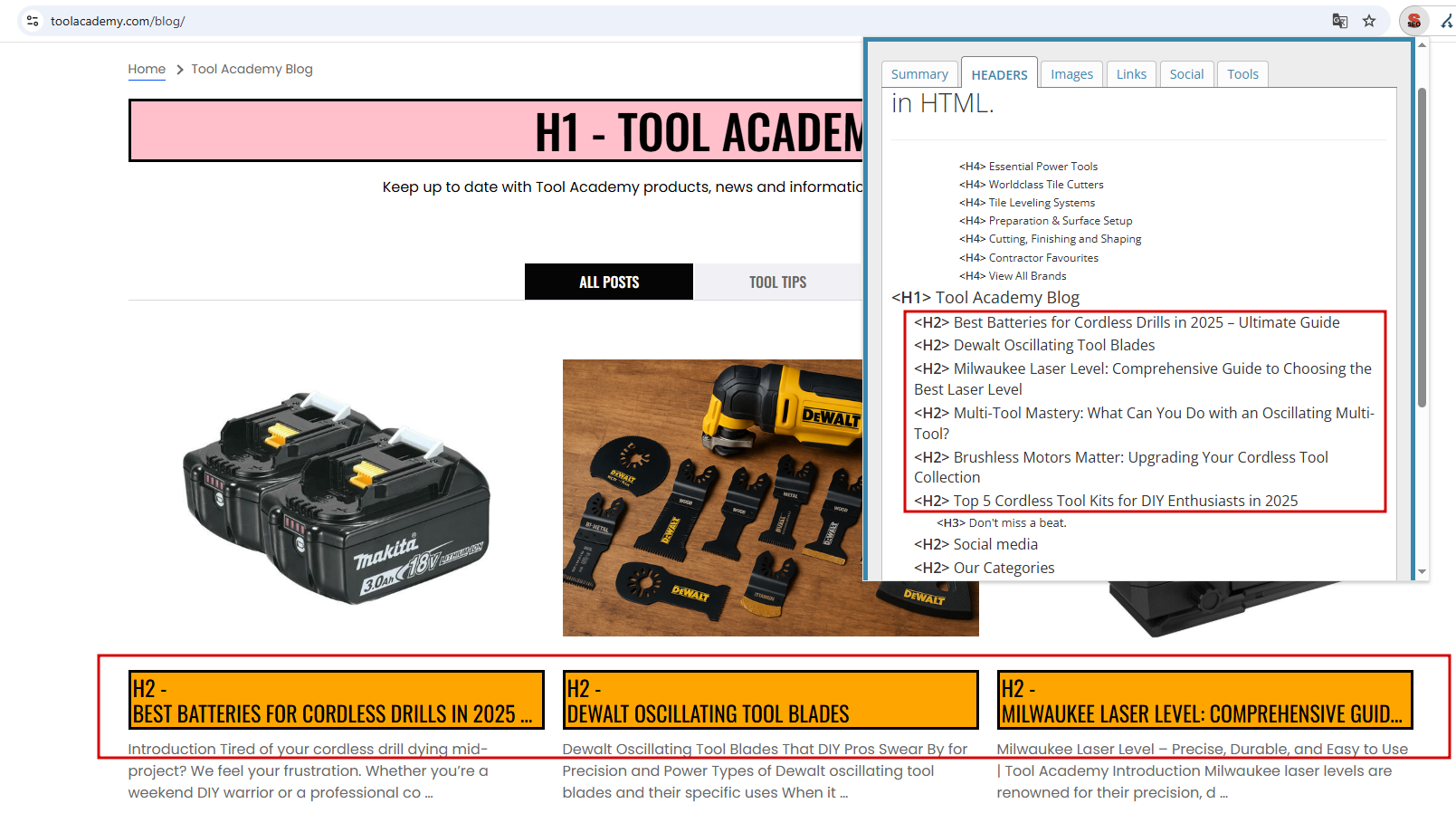Click the Dewalt blades post excerpt text
This screenshot has width=1456, height=813.
point(765,771)
